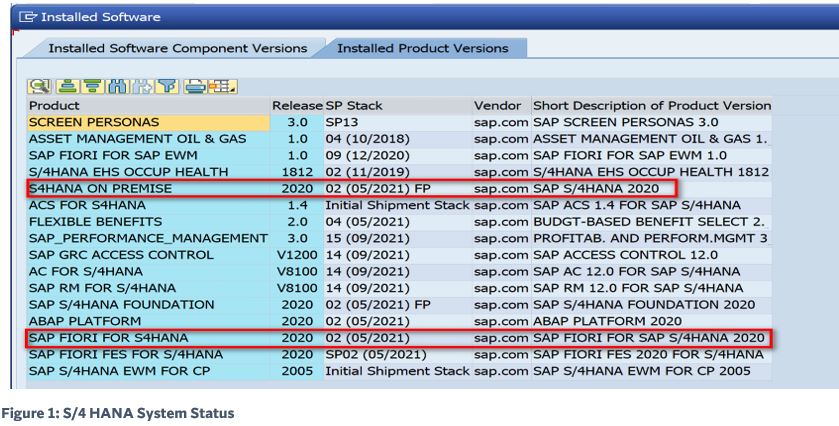Select SAP S/4HANA EWM FOR CP product cell
839x426 pixels.
148,371
